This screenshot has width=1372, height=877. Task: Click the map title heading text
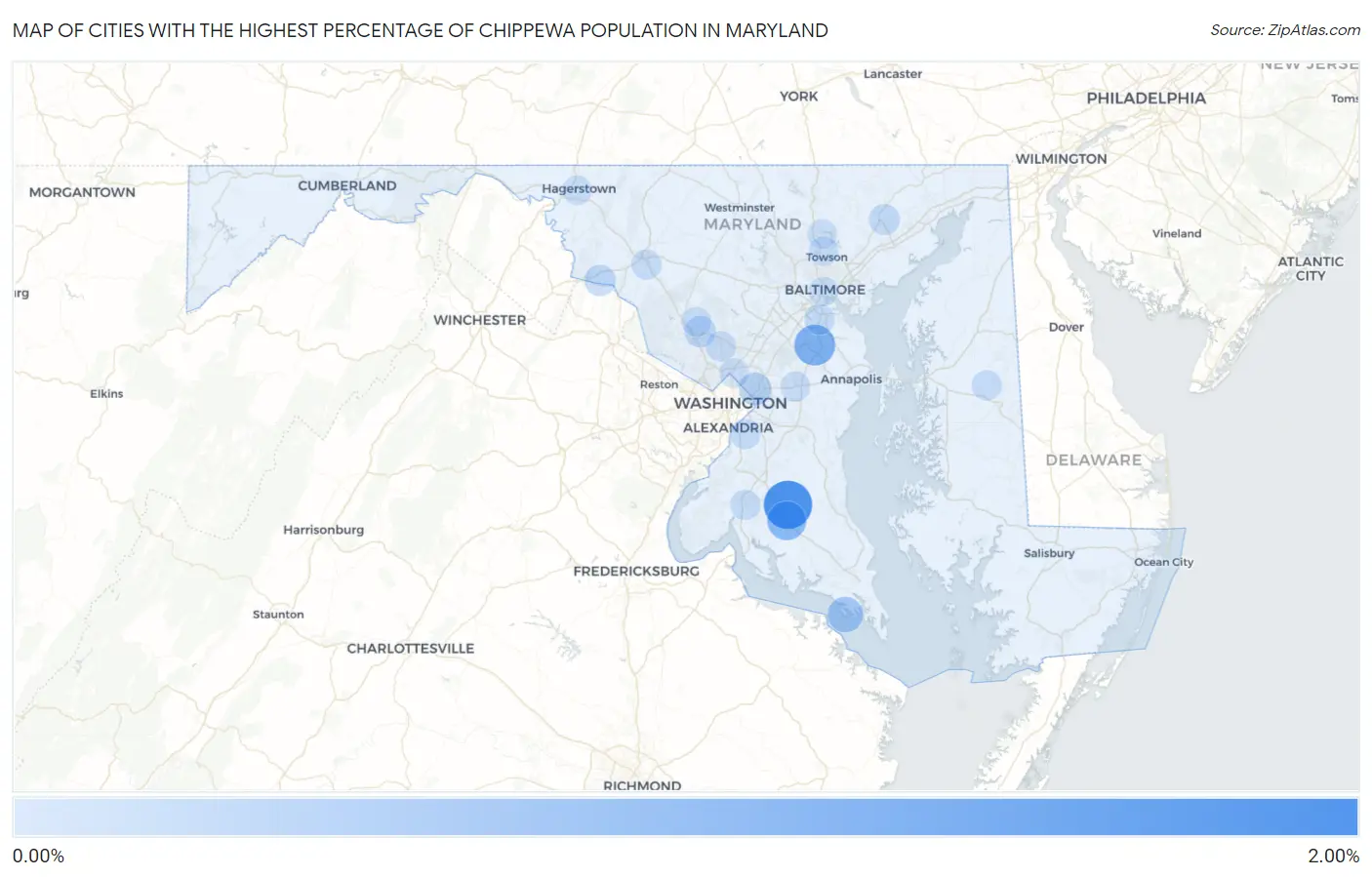click(x=421, y=30)
